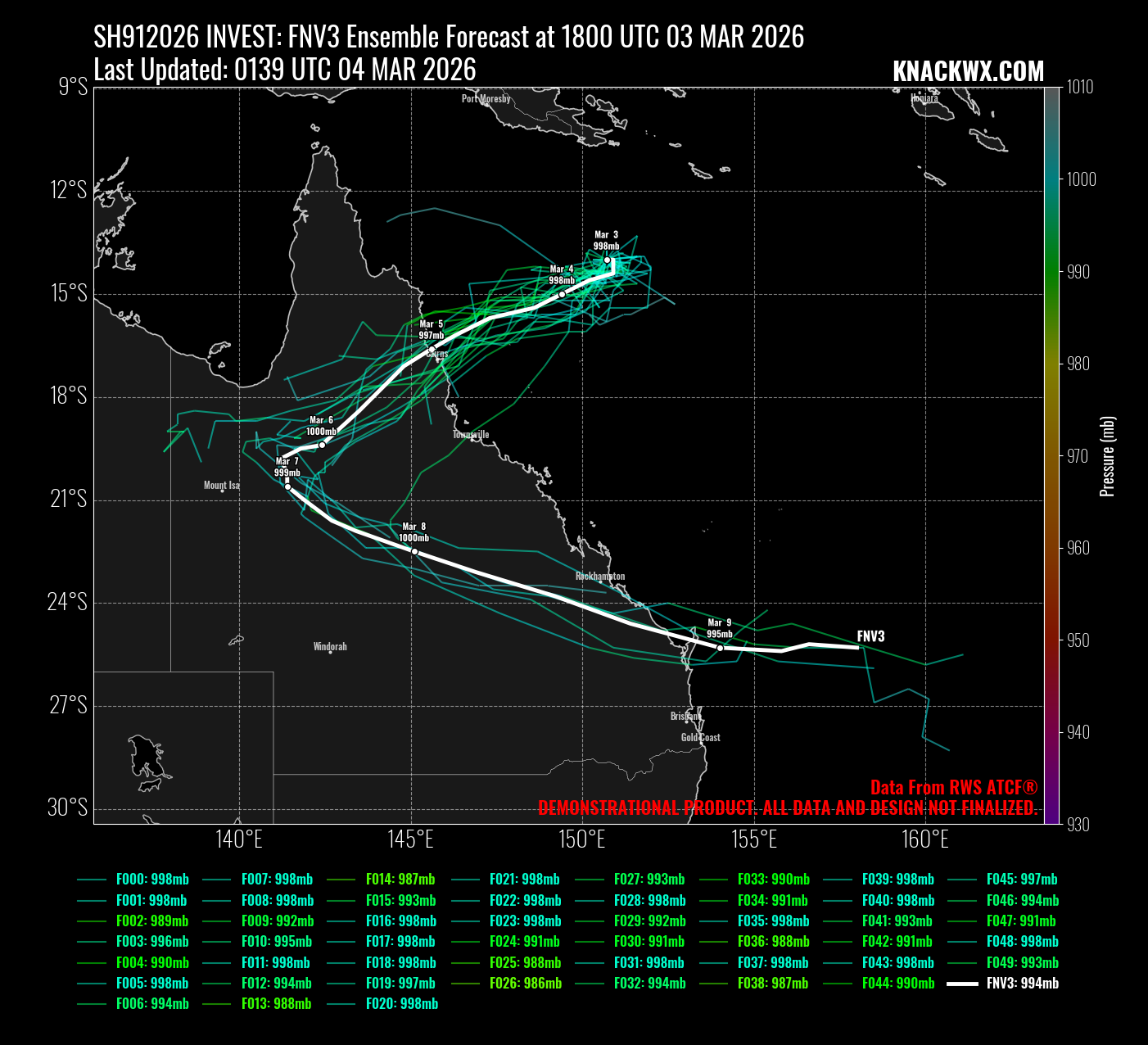
Task: Select the Mar 5 997mb forecast point
Action: 432,350
